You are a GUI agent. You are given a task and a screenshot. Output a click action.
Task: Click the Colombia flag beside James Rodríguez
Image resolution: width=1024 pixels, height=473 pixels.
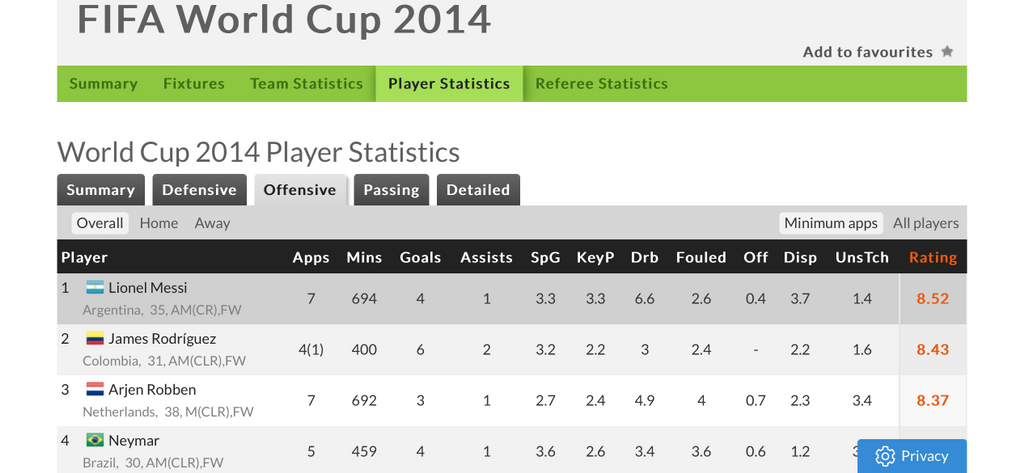[x=95, y=338]
